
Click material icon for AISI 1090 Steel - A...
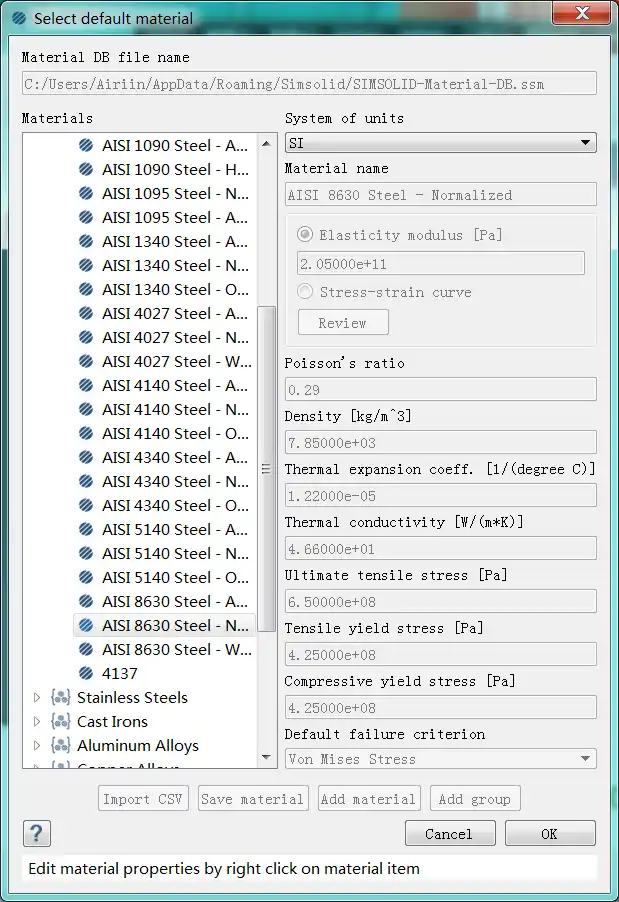pyautogui.click(x=86, y=146)
